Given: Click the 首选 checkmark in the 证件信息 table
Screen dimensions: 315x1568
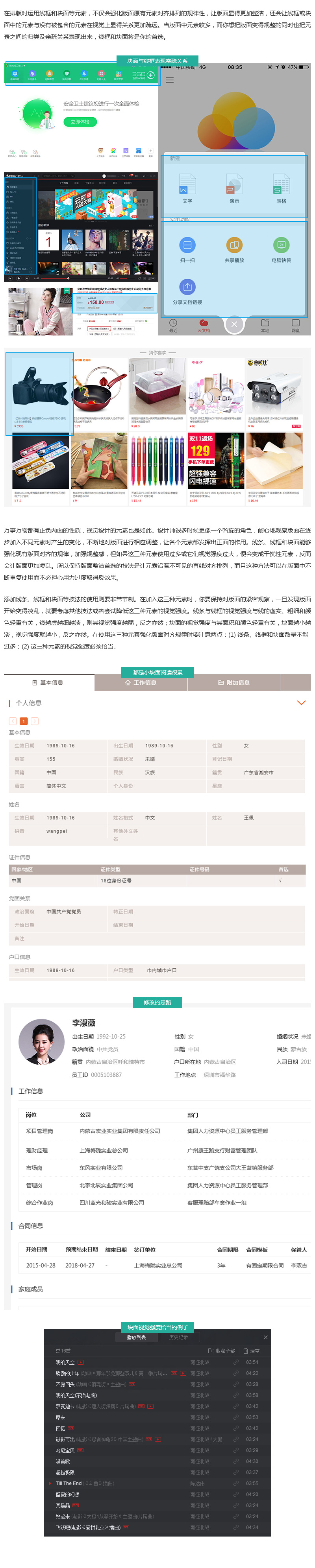Looking at the screenshot, I should tap(280, 880).
